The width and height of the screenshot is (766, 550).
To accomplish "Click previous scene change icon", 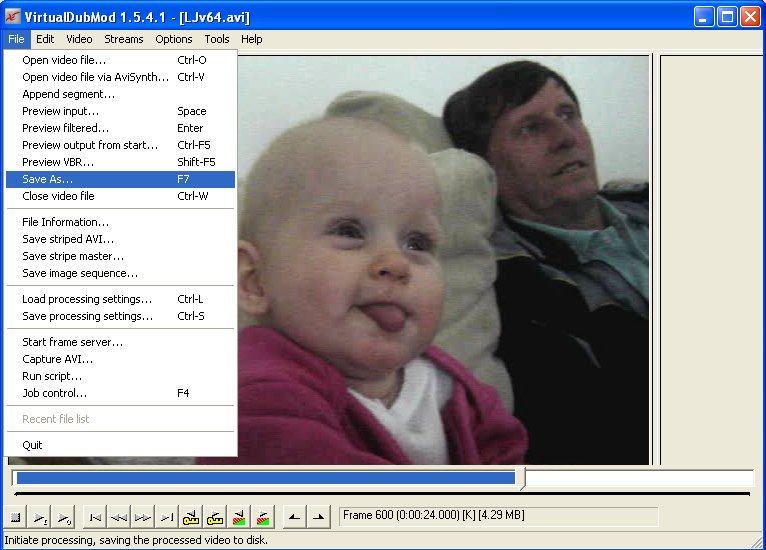I will (238, 517).
